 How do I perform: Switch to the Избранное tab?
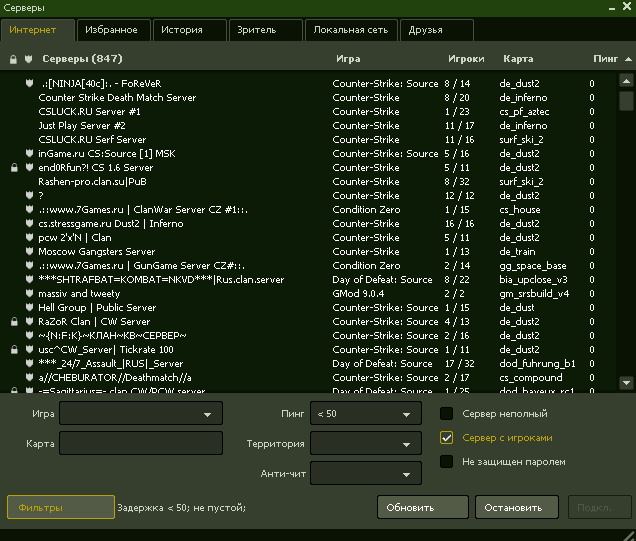tap(114, 30)
